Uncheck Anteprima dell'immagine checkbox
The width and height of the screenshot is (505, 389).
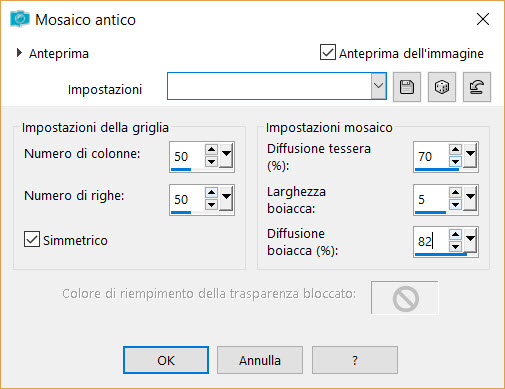[328, 52]
